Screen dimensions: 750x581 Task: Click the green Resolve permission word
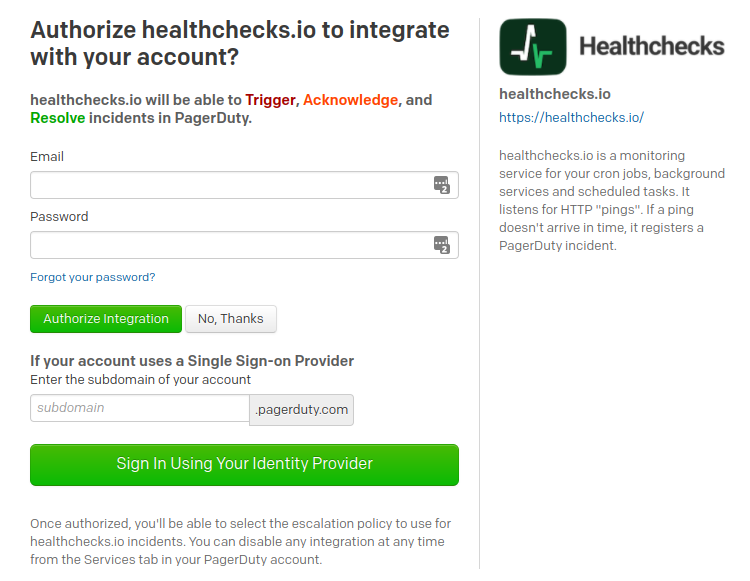57,118
